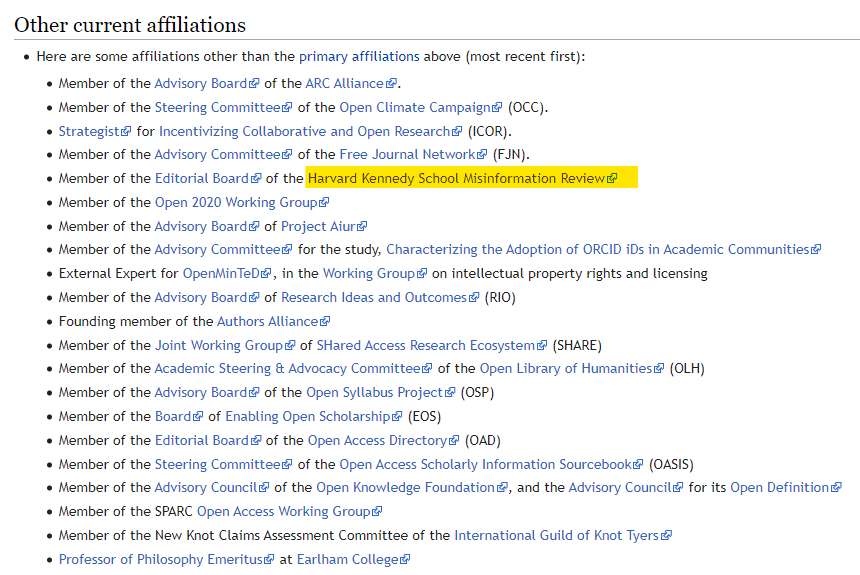The width and height of the screenshot is (860, 575).
Task: Open OpenMinTeD link
Action: pyautogui.click(x=227, y=274)
